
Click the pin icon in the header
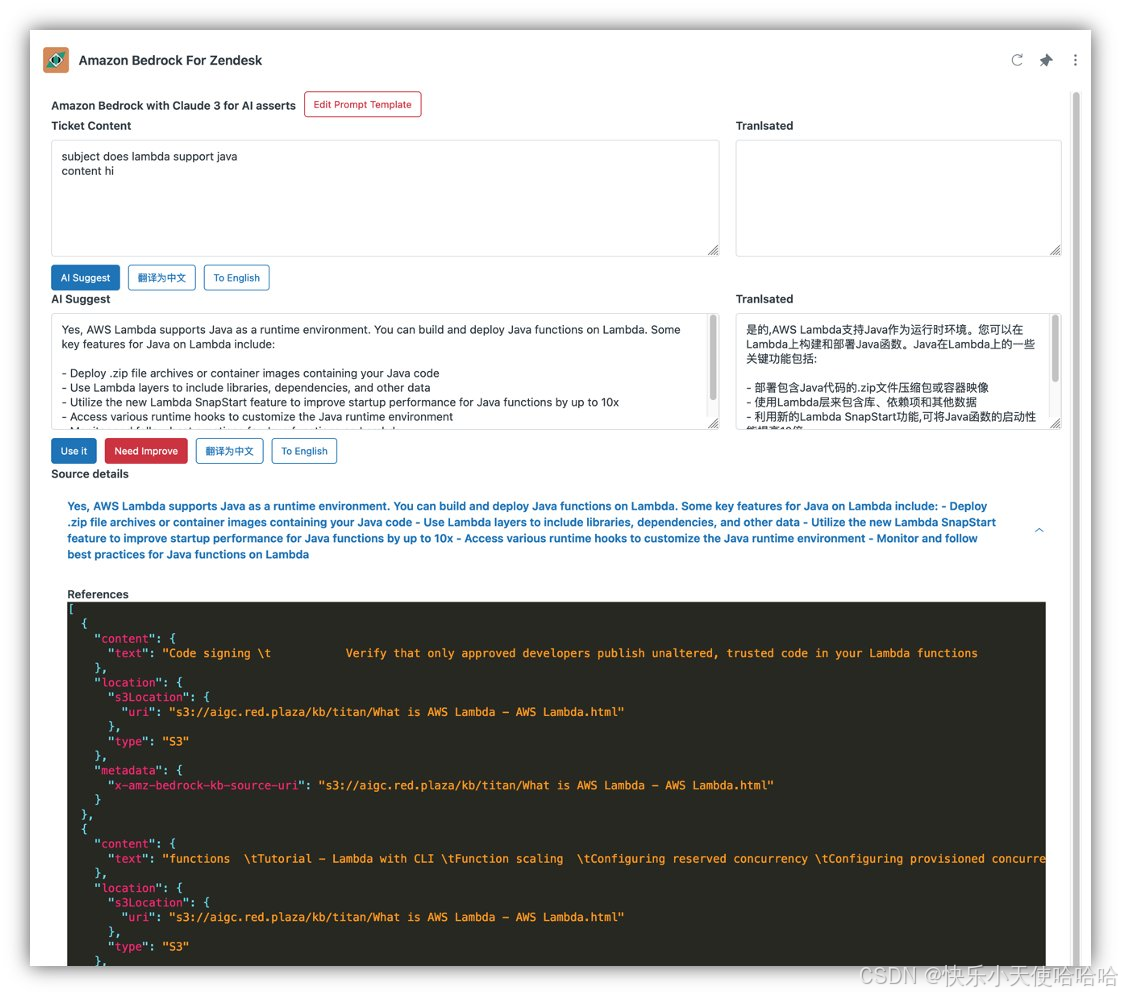pos(1045,60)
